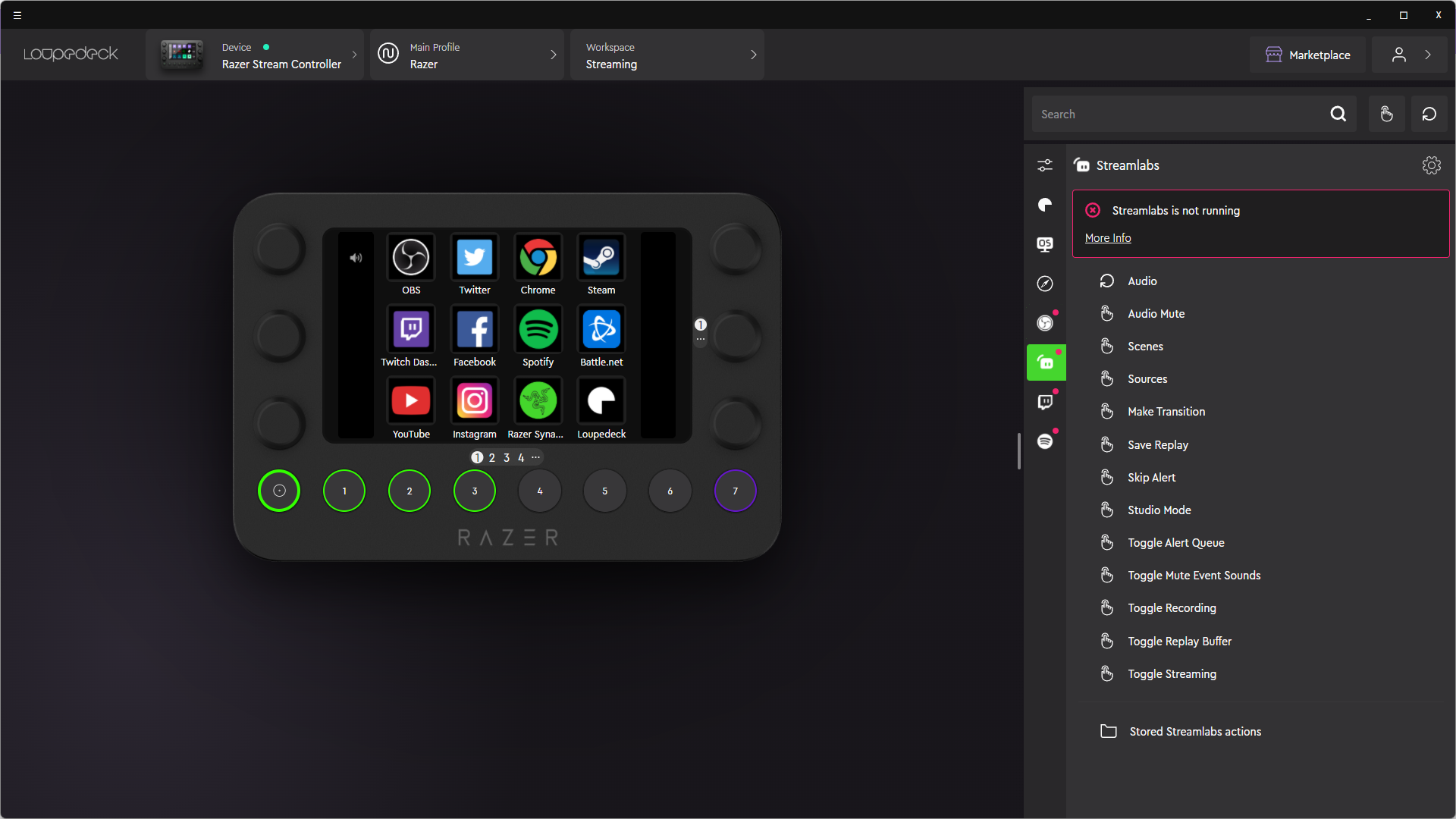Viewport: 1456px width, 819px height.
Task: Select the Razer Synapse touch button
Action: pos(538,402)
